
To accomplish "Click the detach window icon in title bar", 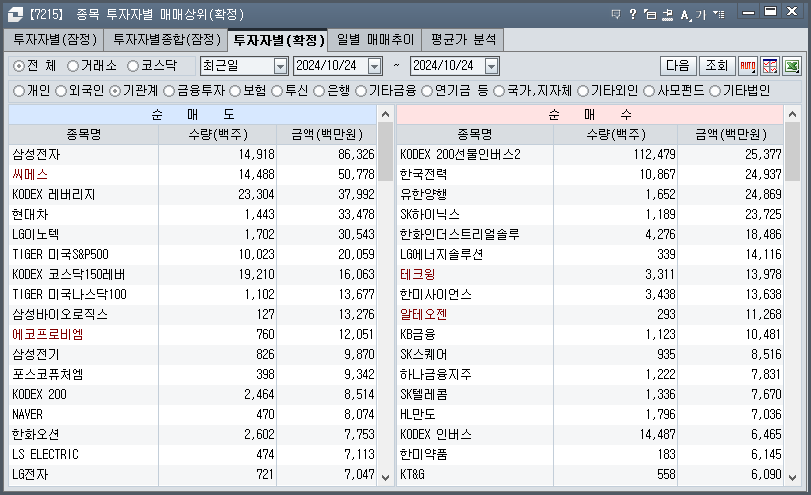I will (x=650, y=14).
